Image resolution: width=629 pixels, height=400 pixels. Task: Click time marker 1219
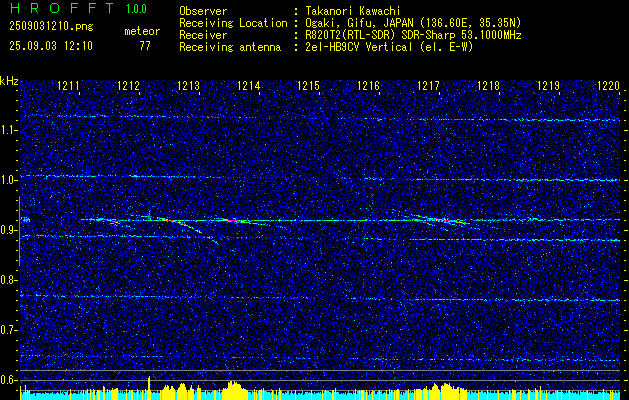click(548, 85)
